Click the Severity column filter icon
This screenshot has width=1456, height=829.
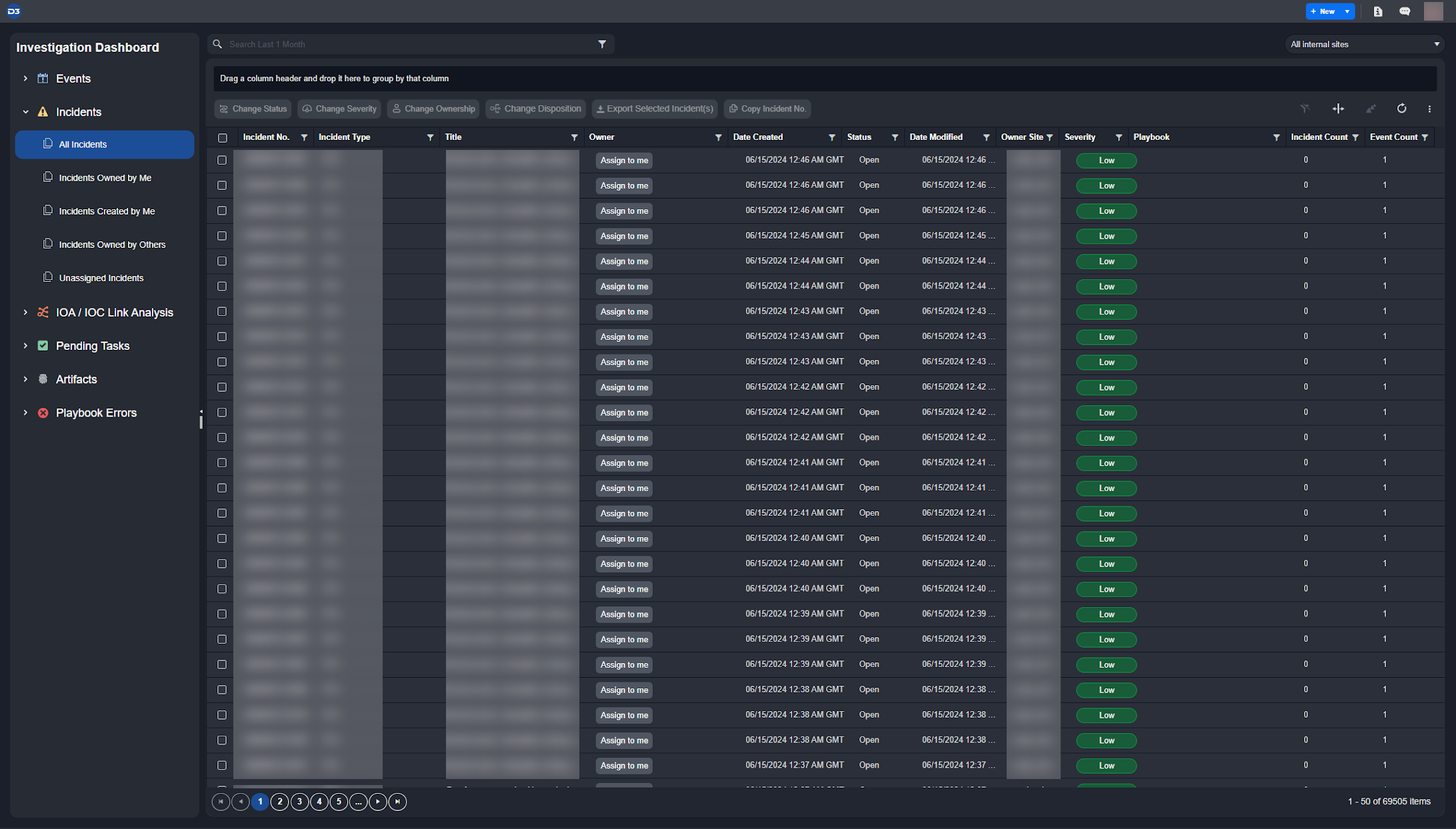pos(1119,137)
